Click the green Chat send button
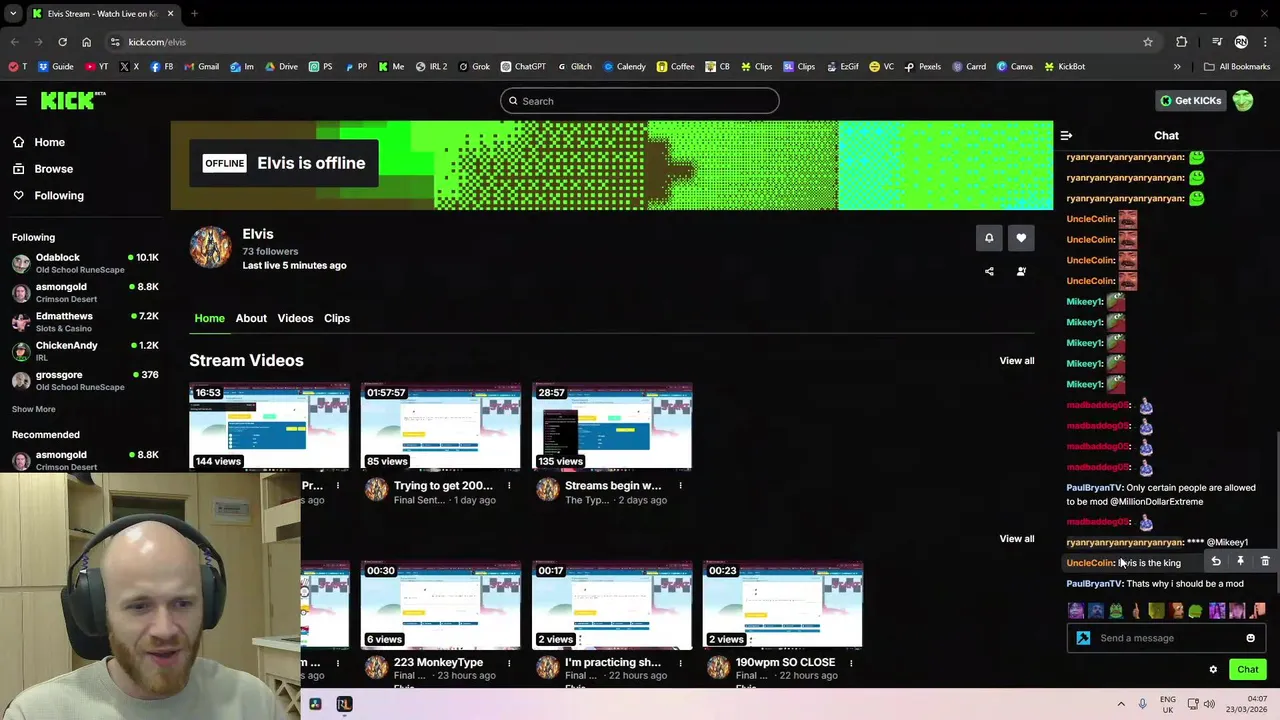Viewport: 1280px width, 720px height. click(1248, 670)
